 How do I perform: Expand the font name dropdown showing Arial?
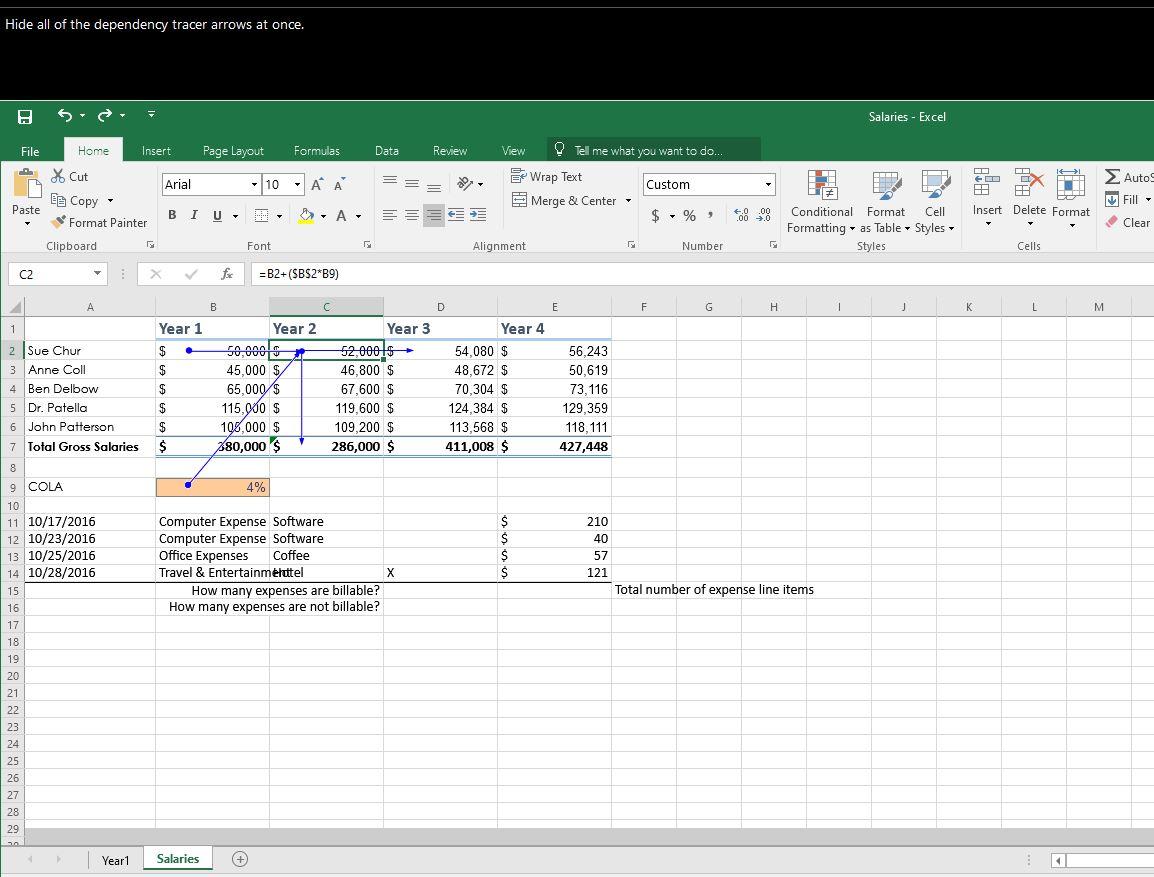pos(254,185)
